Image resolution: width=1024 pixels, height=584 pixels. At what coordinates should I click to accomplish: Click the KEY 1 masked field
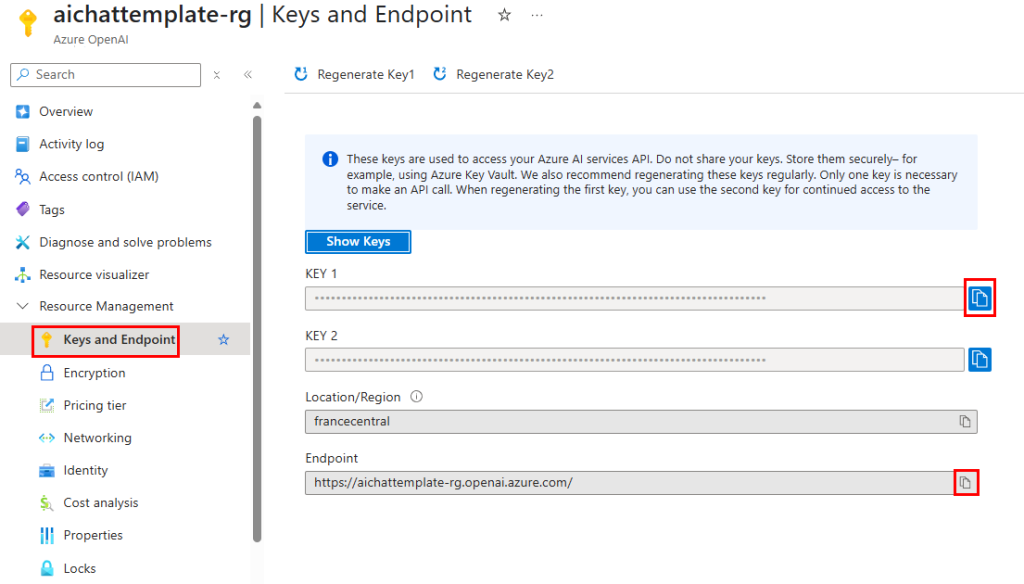pos(635,299)
